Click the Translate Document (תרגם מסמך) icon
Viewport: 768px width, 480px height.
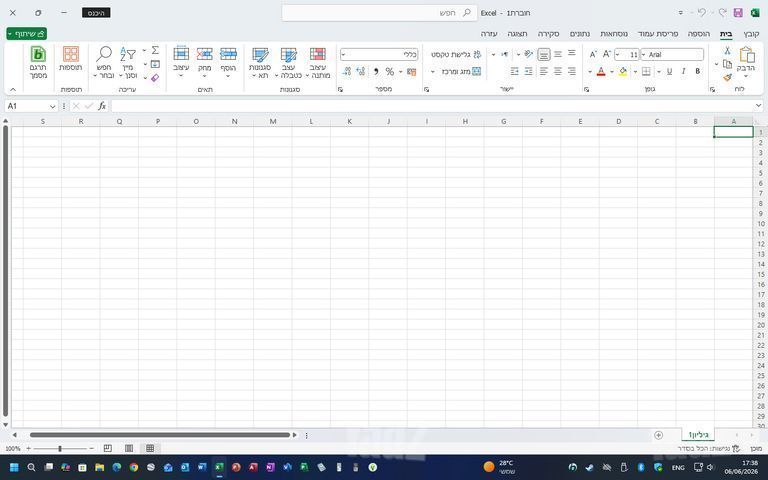click(x=38, y=63)
